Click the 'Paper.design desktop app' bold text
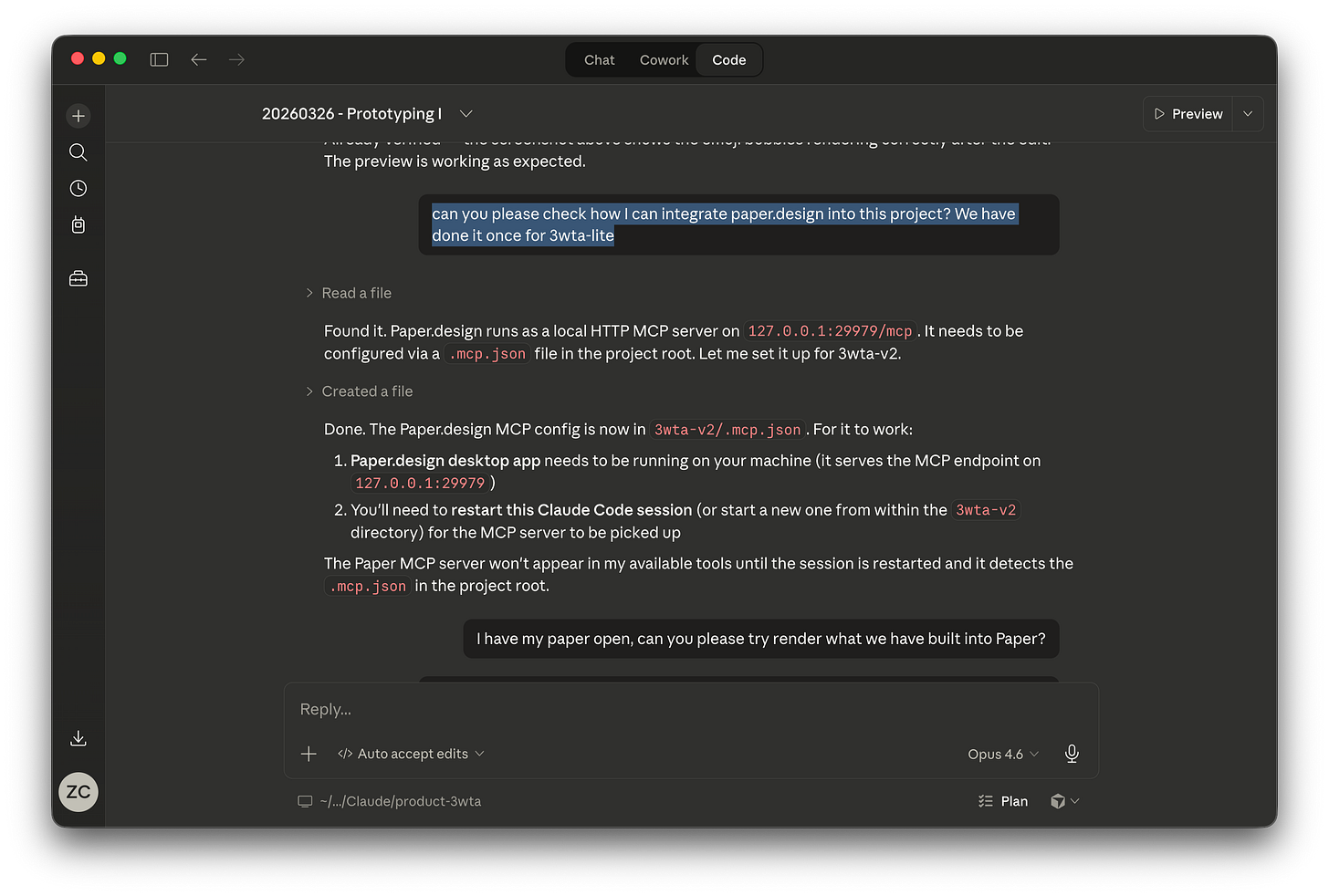Screen dimensions: 1329x896 (445, 461)
